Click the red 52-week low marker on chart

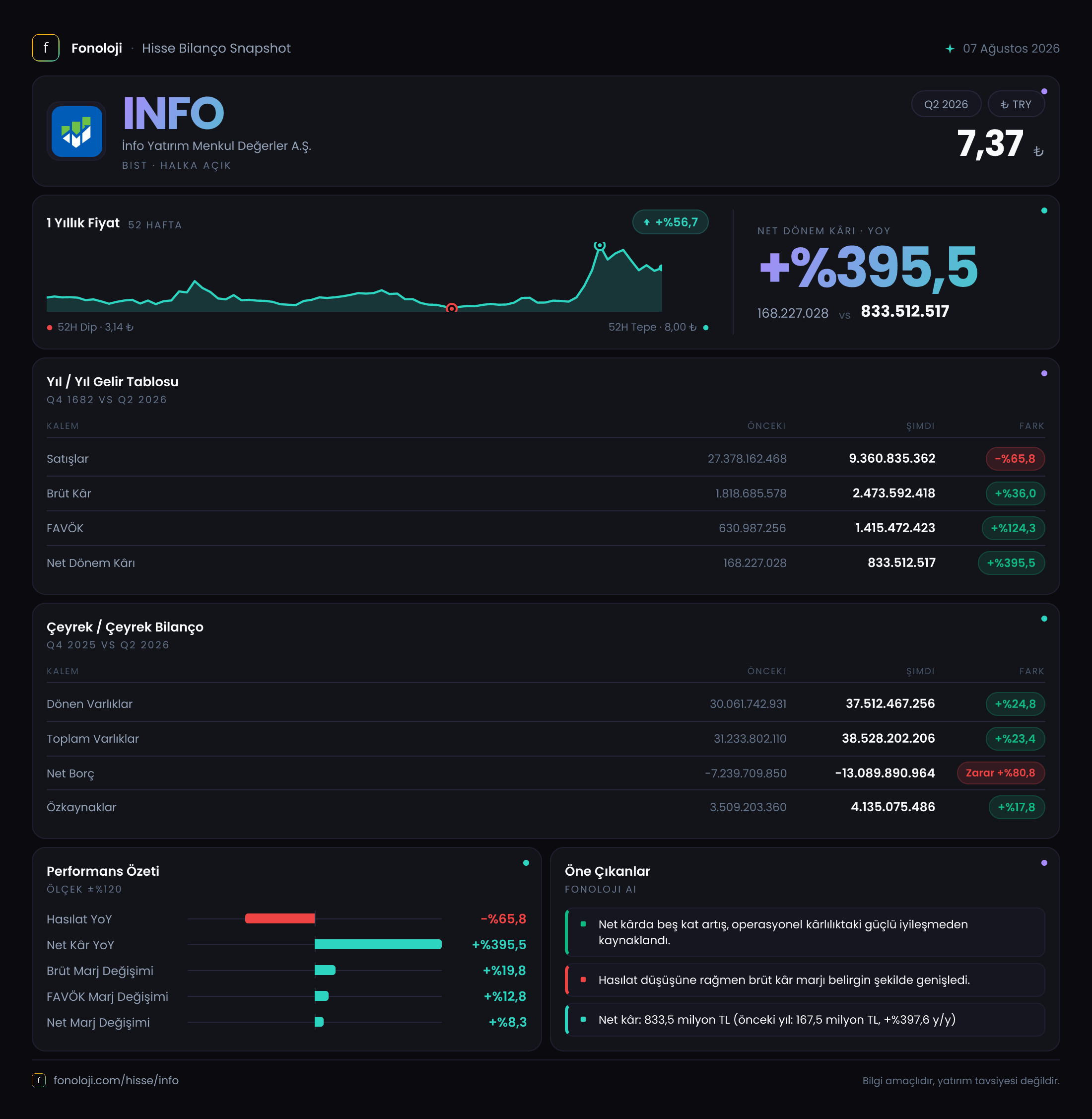pyautogui.click(x=451, y=309)
